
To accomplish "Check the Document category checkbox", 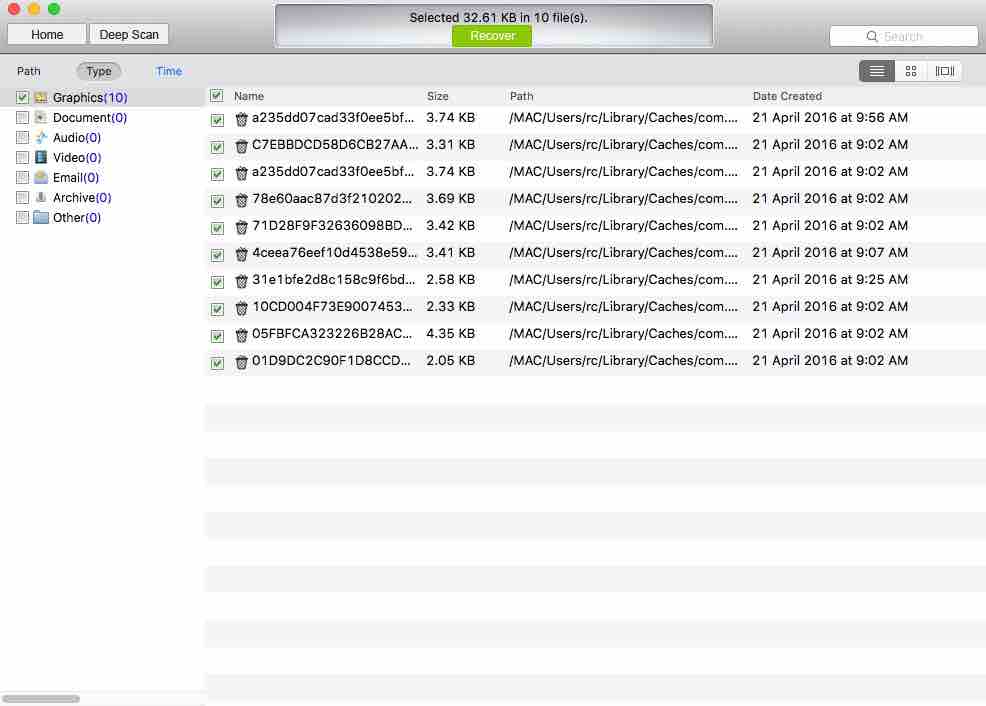I will click(22, 118).
